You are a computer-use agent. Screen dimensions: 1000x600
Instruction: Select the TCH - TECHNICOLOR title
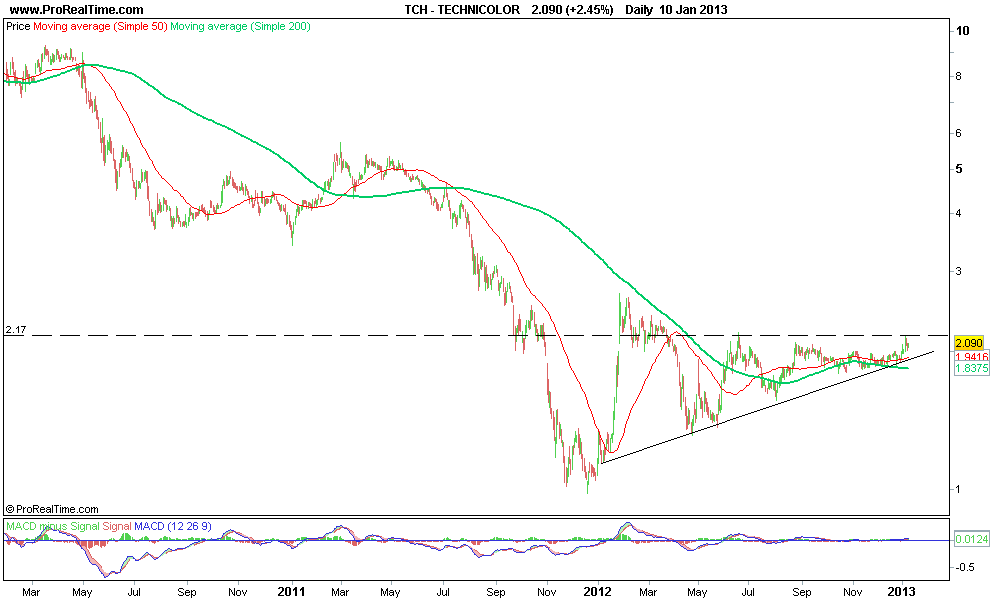point(462,10)
